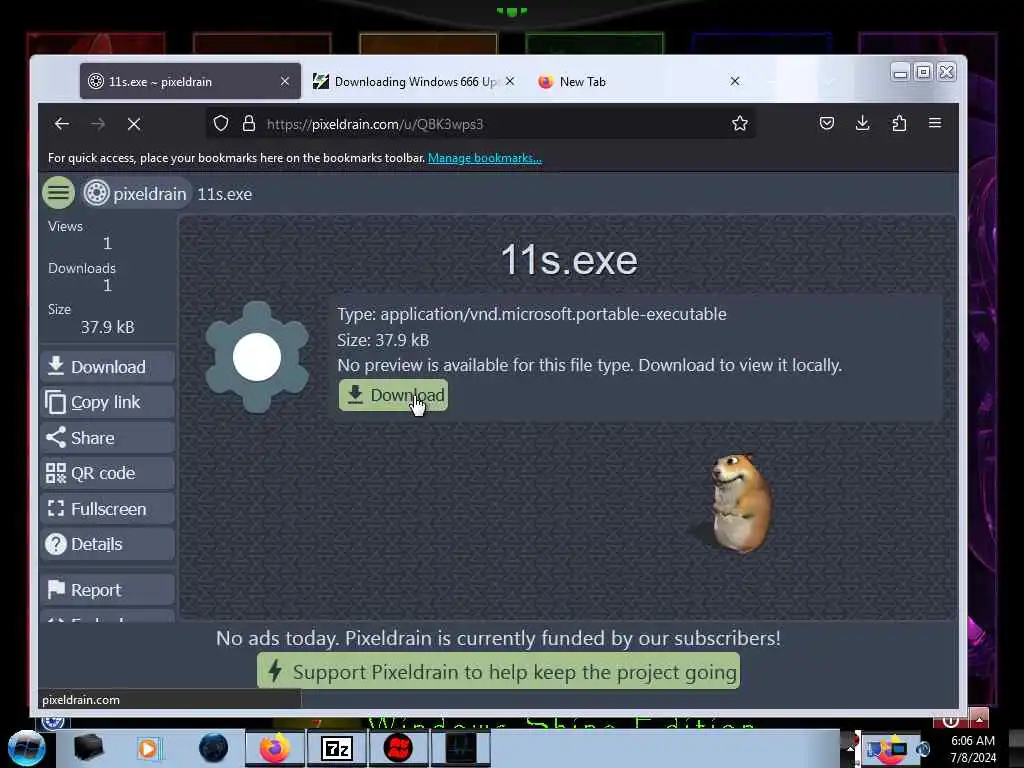Copy the file link from the sidebar

[x=108, y=402]
